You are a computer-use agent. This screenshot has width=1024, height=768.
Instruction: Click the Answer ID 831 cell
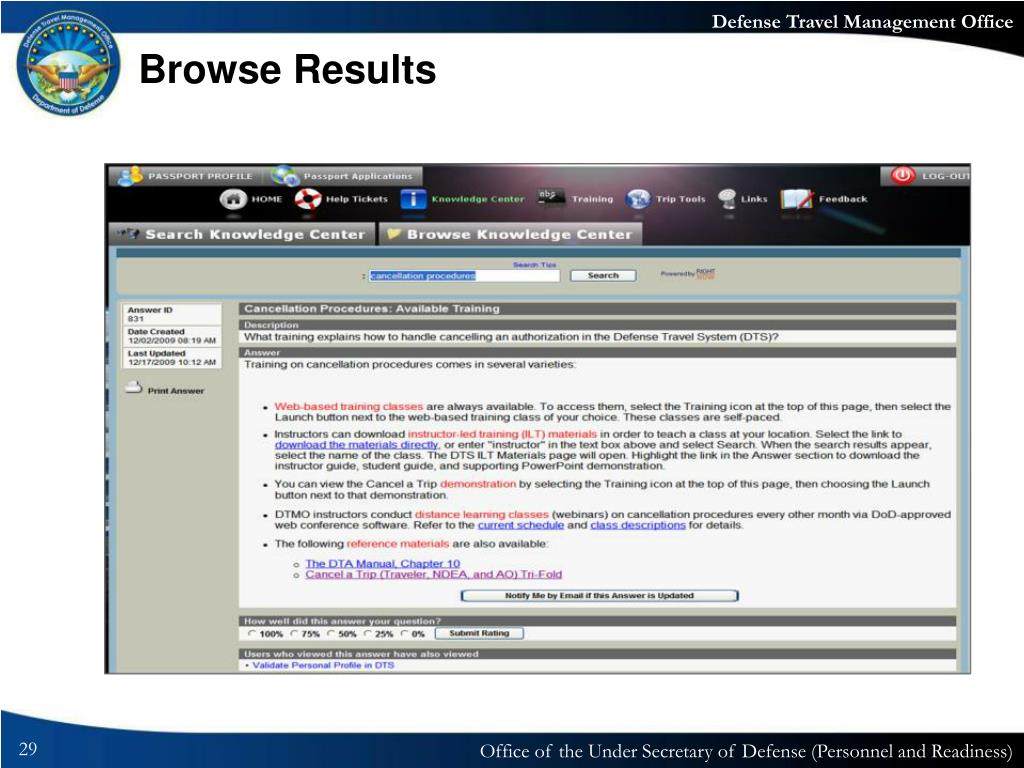coord(172,315)
